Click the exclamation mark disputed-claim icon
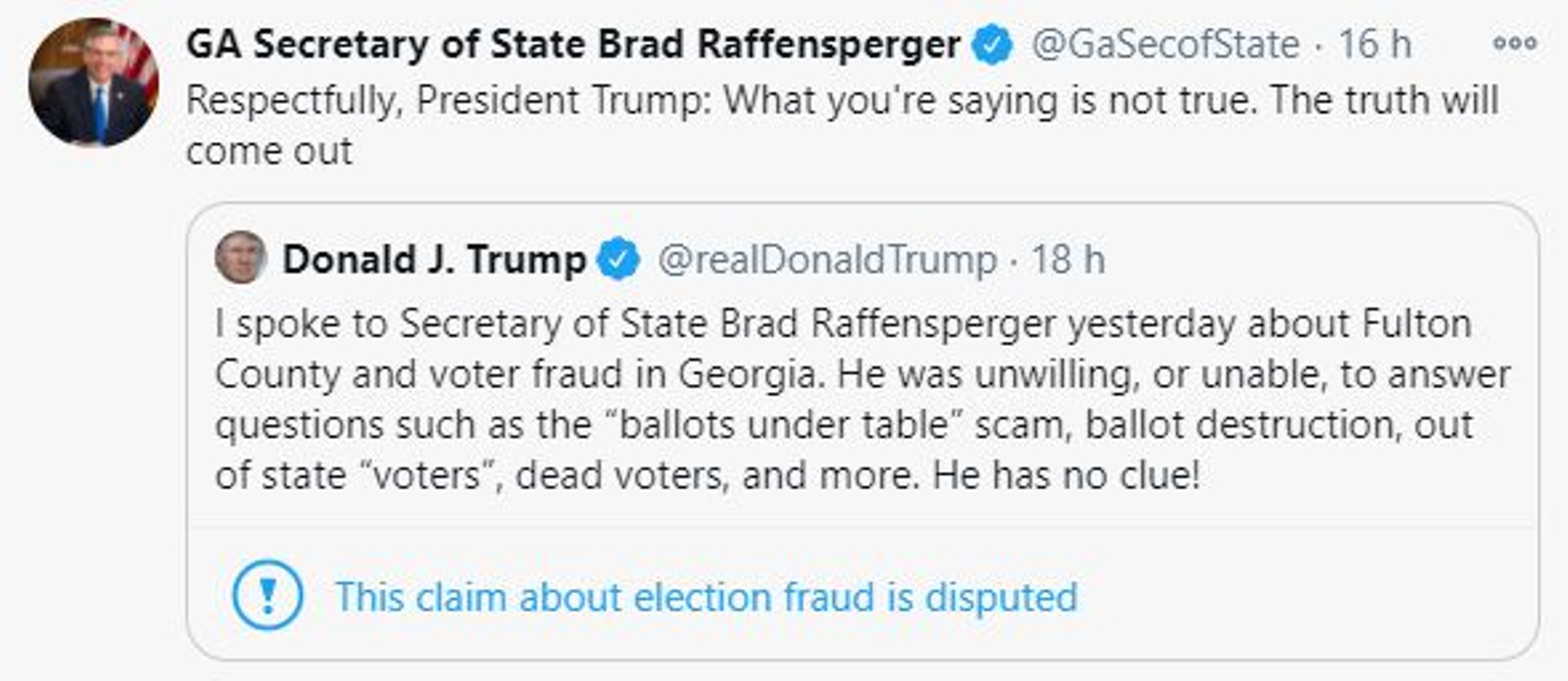This screenshot has width=1568, height=681. tap(268, 595)
